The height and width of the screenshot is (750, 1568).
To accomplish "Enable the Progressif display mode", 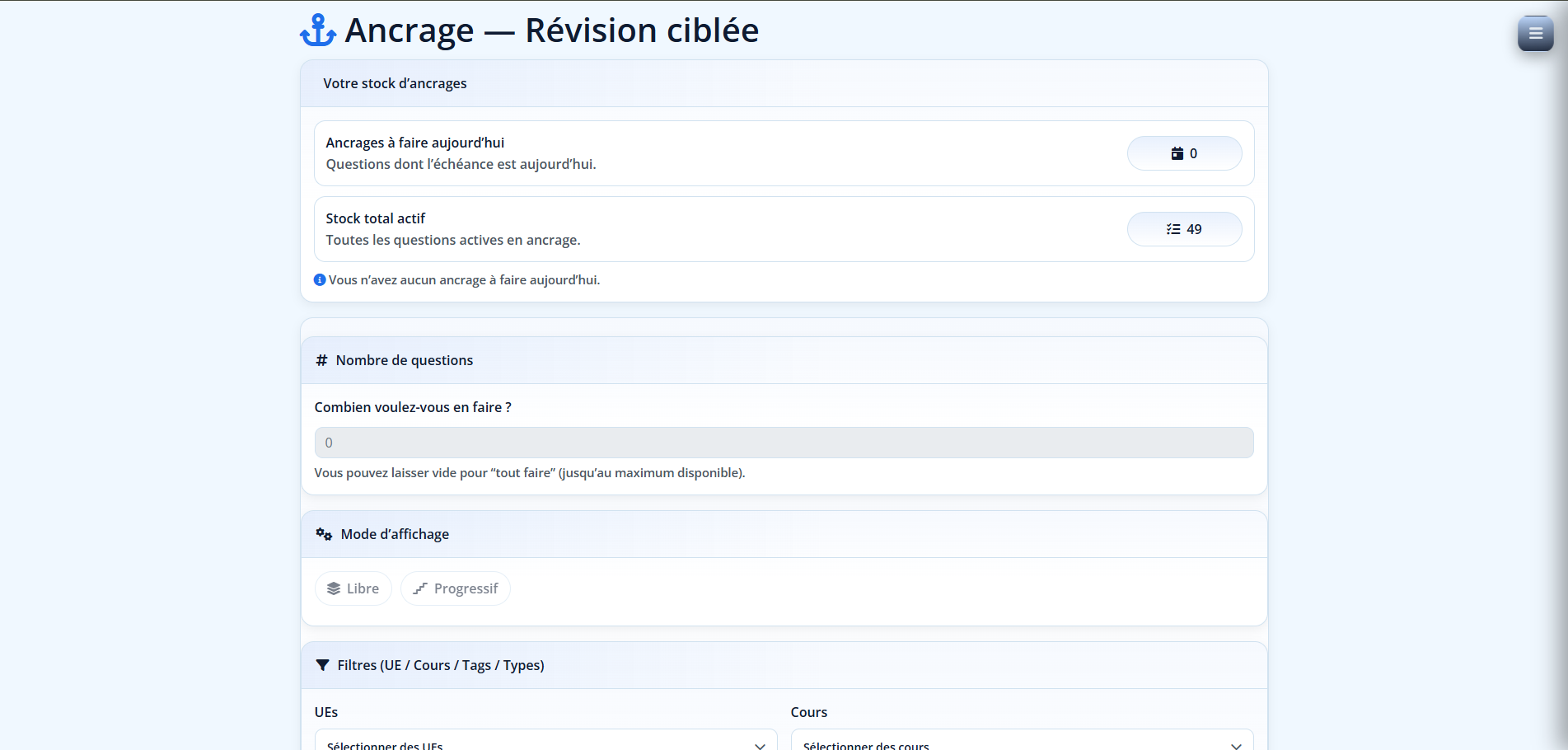I will [455, 588].
